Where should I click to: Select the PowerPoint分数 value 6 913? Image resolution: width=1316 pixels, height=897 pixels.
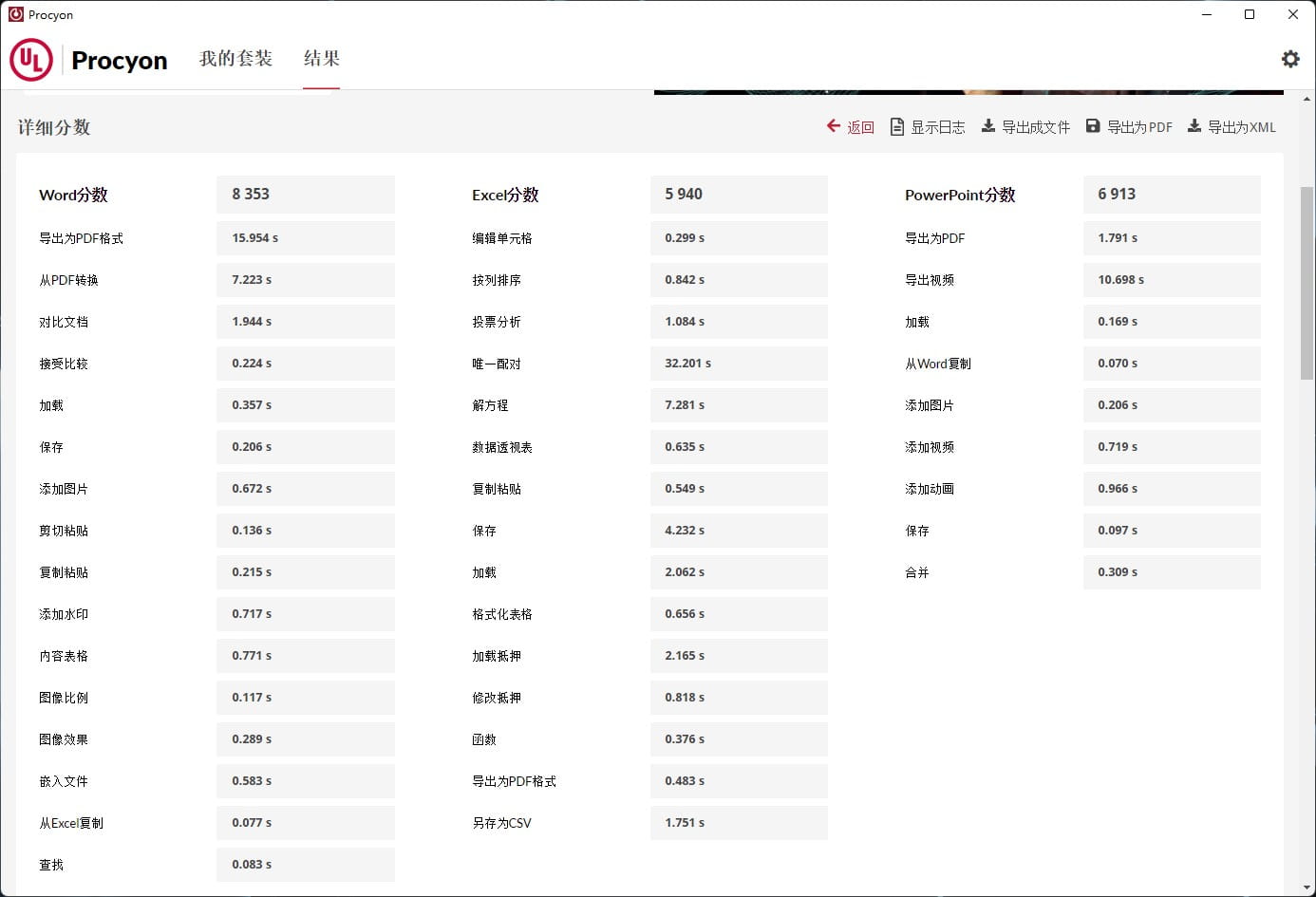[x=1172, y=195]
